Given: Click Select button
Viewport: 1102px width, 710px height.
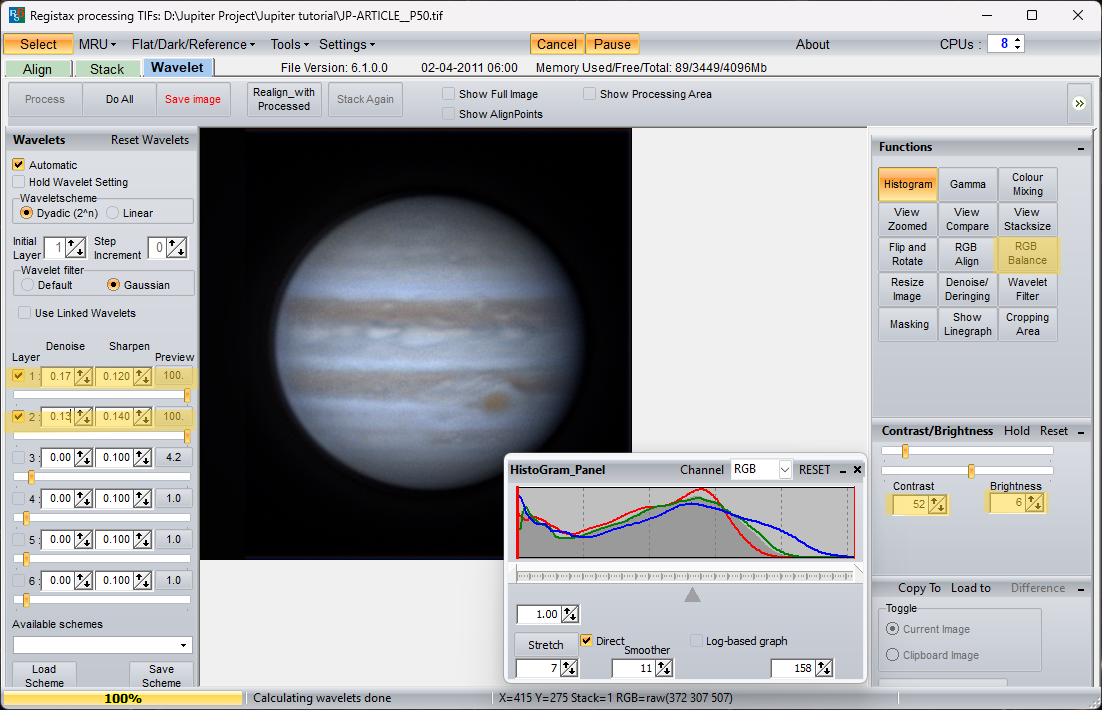Looking at the screenshot, I should tap(38, 44).
